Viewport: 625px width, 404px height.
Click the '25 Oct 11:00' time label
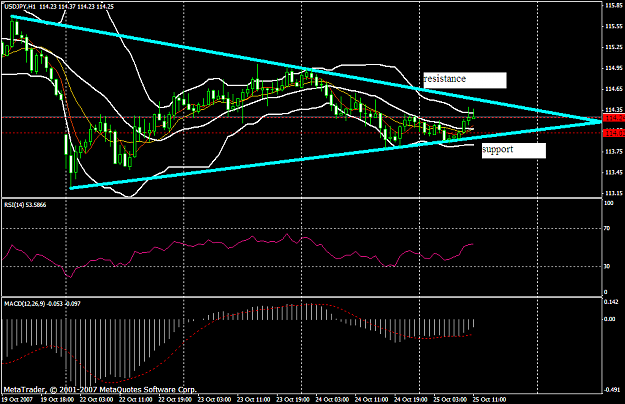[x=489, y=399]
